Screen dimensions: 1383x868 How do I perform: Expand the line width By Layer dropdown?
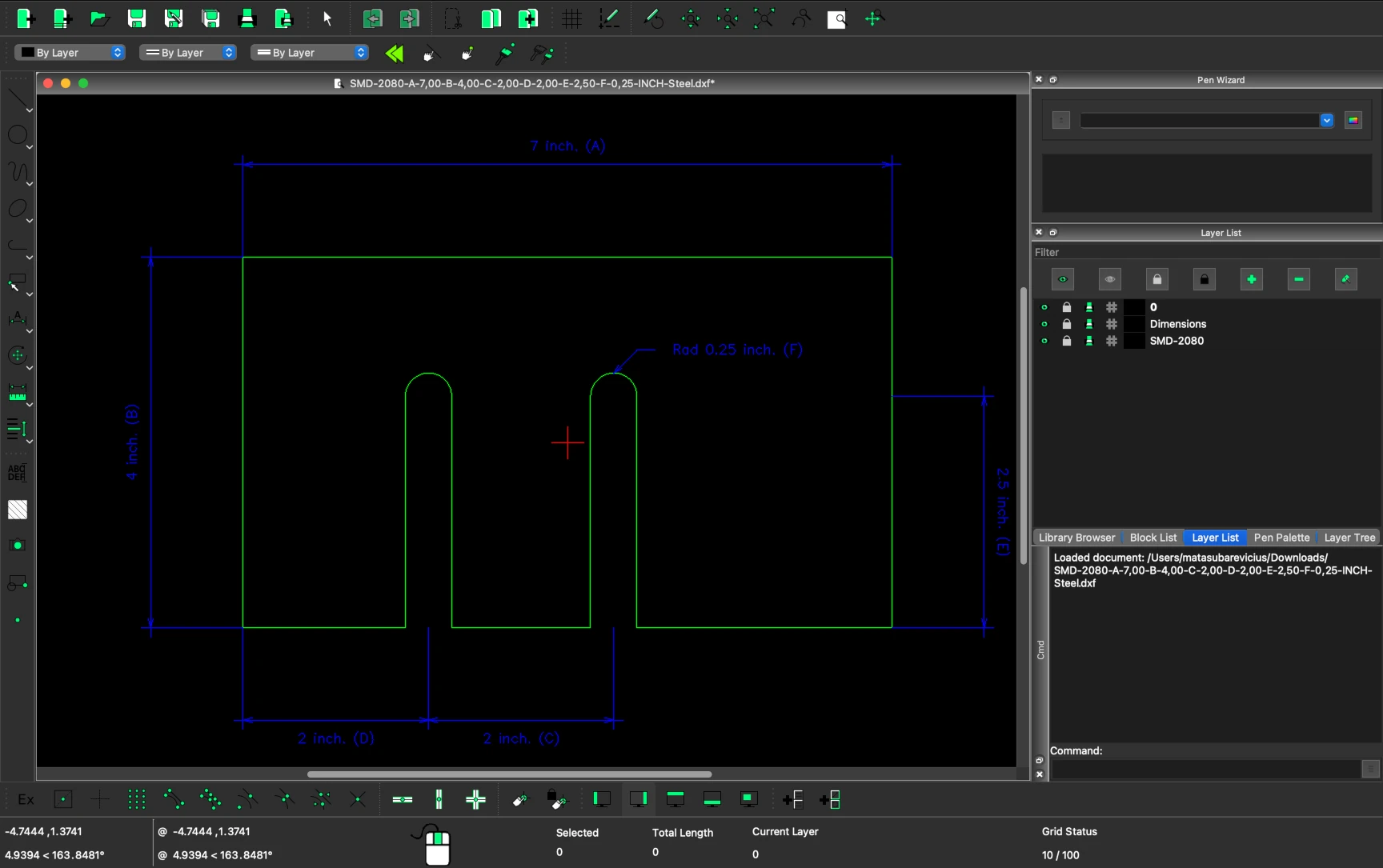click(187, 53)
